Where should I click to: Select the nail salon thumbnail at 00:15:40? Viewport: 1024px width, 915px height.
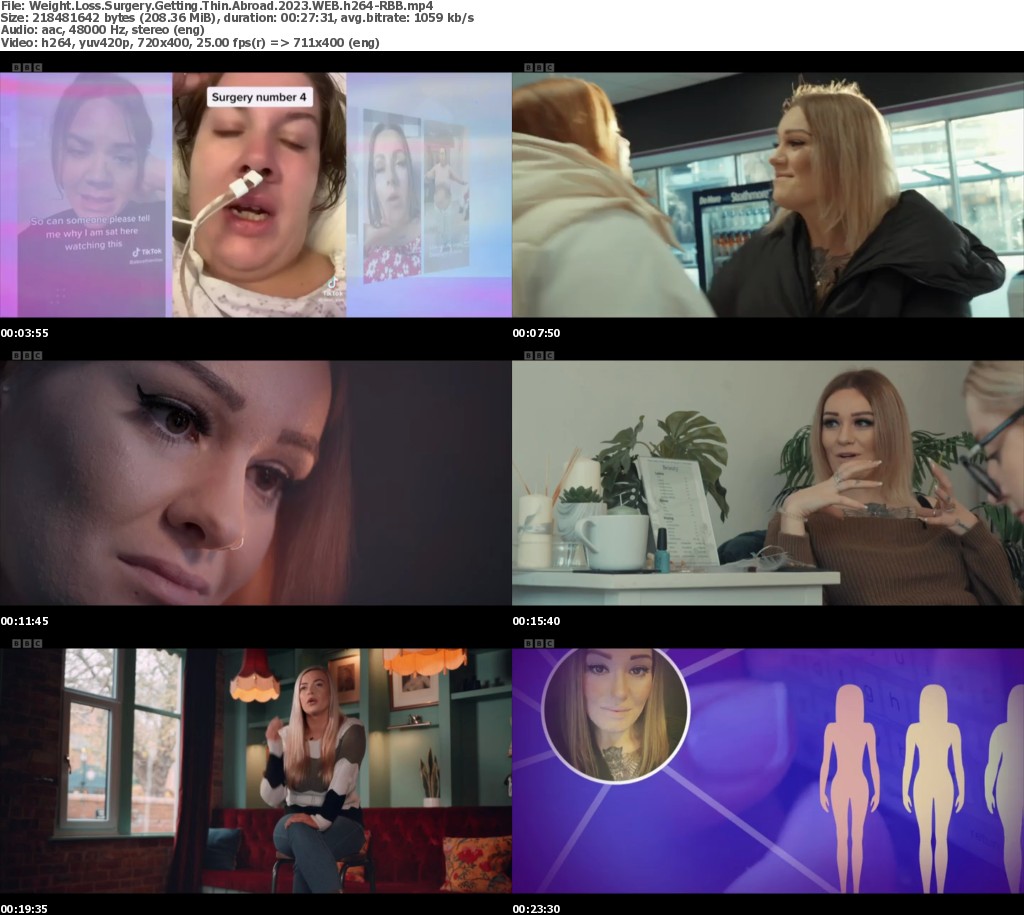(x=767, y=482)
